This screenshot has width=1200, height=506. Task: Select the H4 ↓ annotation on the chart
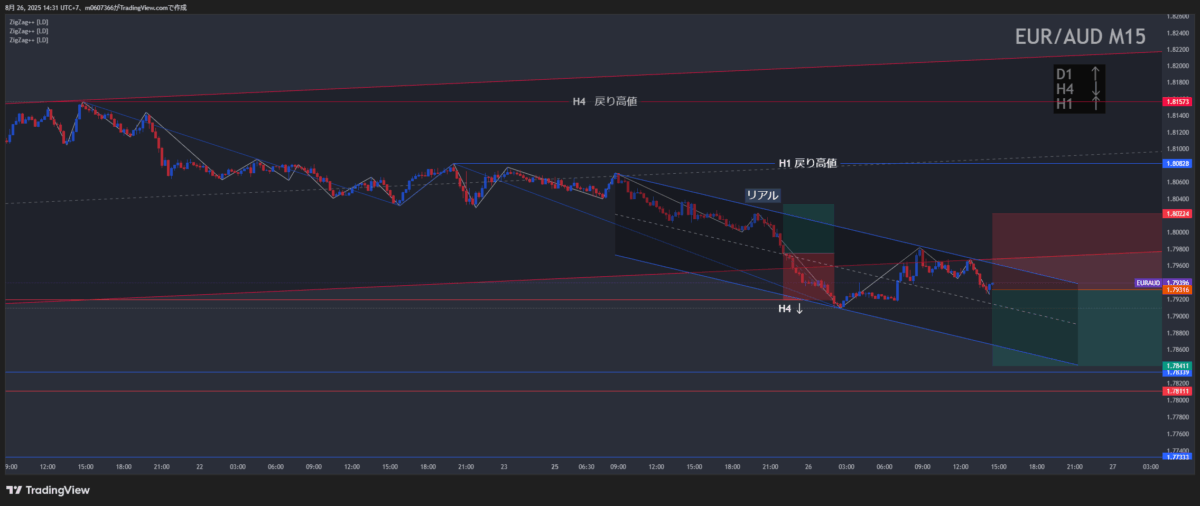791,309
